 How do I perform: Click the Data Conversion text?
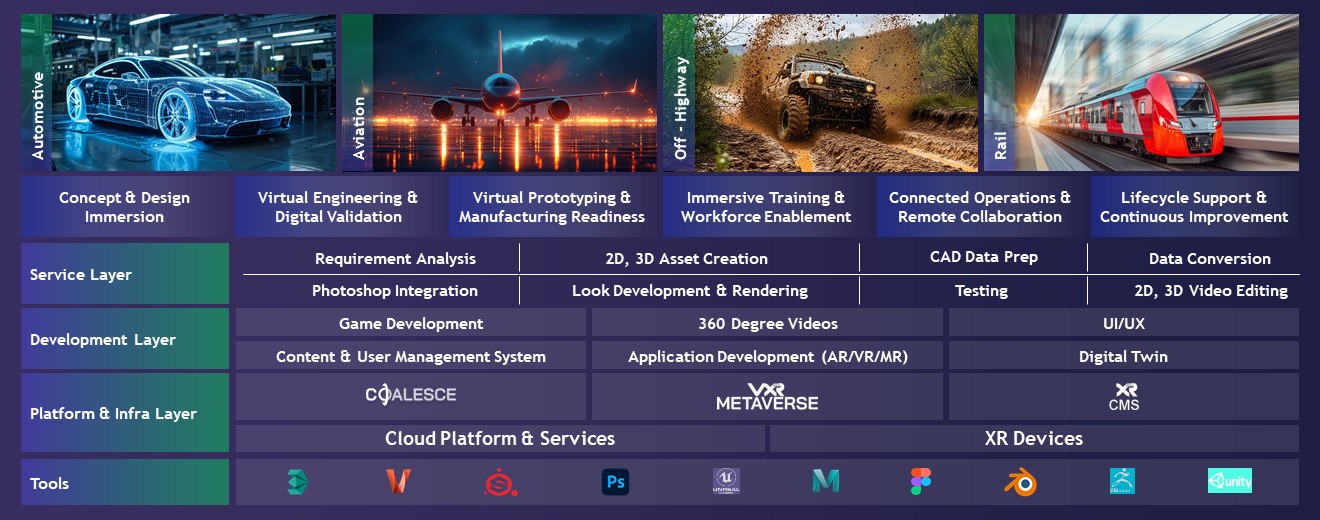click(x=1210, y=259)
